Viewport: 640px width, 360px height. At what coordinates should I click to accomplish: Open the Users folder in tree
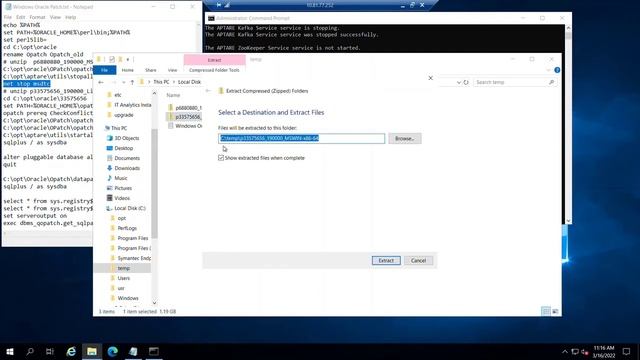click(124, 278)
